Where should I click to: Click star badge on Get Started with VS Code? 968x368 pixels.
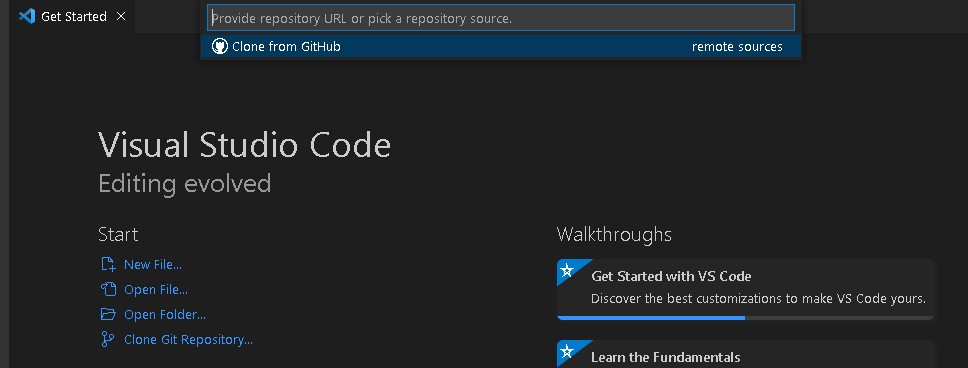567,270
